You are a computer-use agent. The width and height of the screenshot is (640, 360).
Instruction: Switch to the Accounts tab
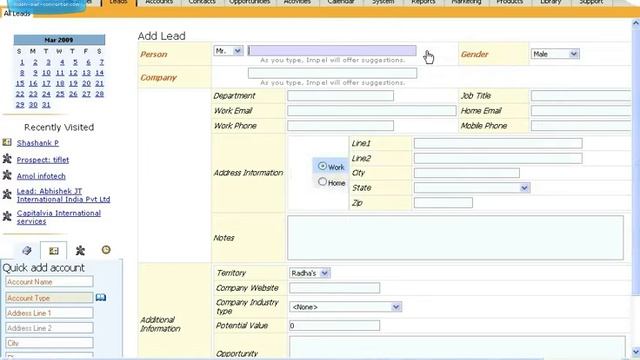click(x=159, y=2)
